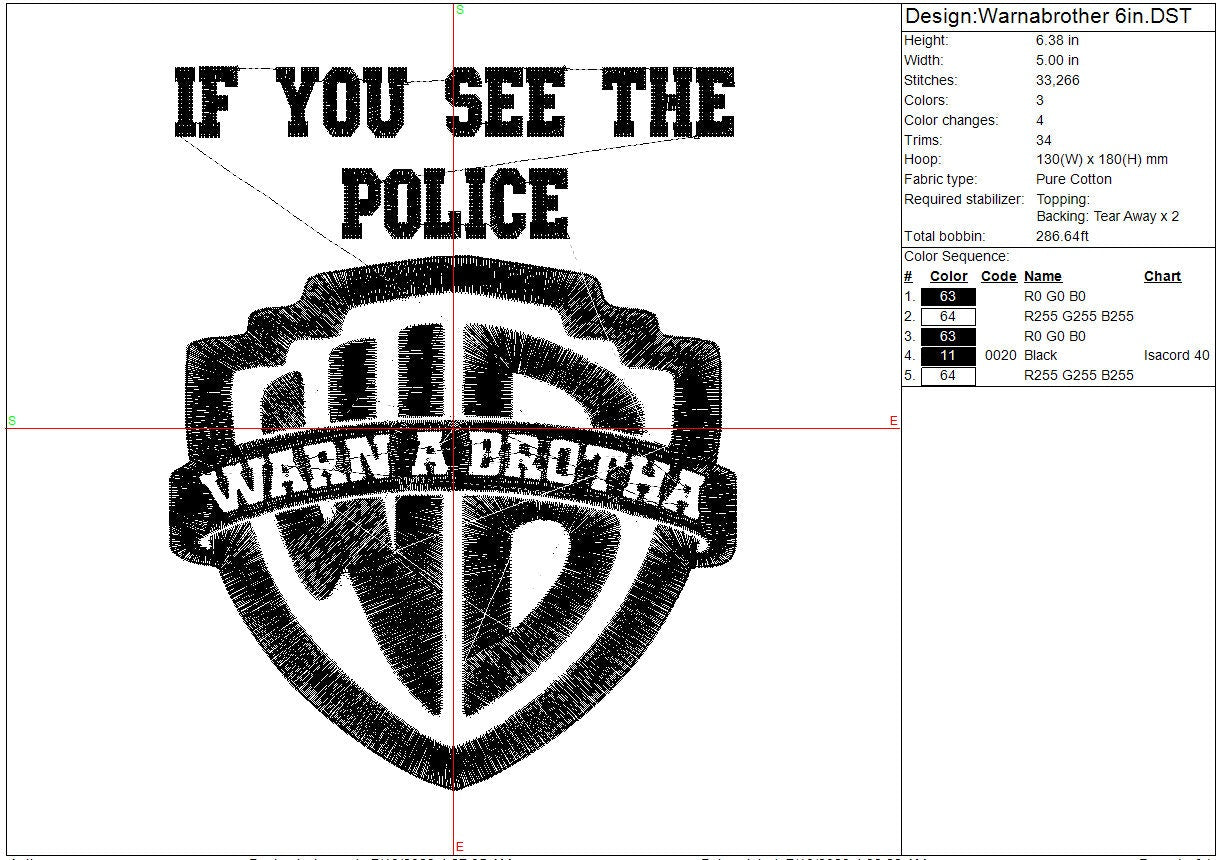
Task: Select the black swatch 63 in row 3
Action: (947, 336)
